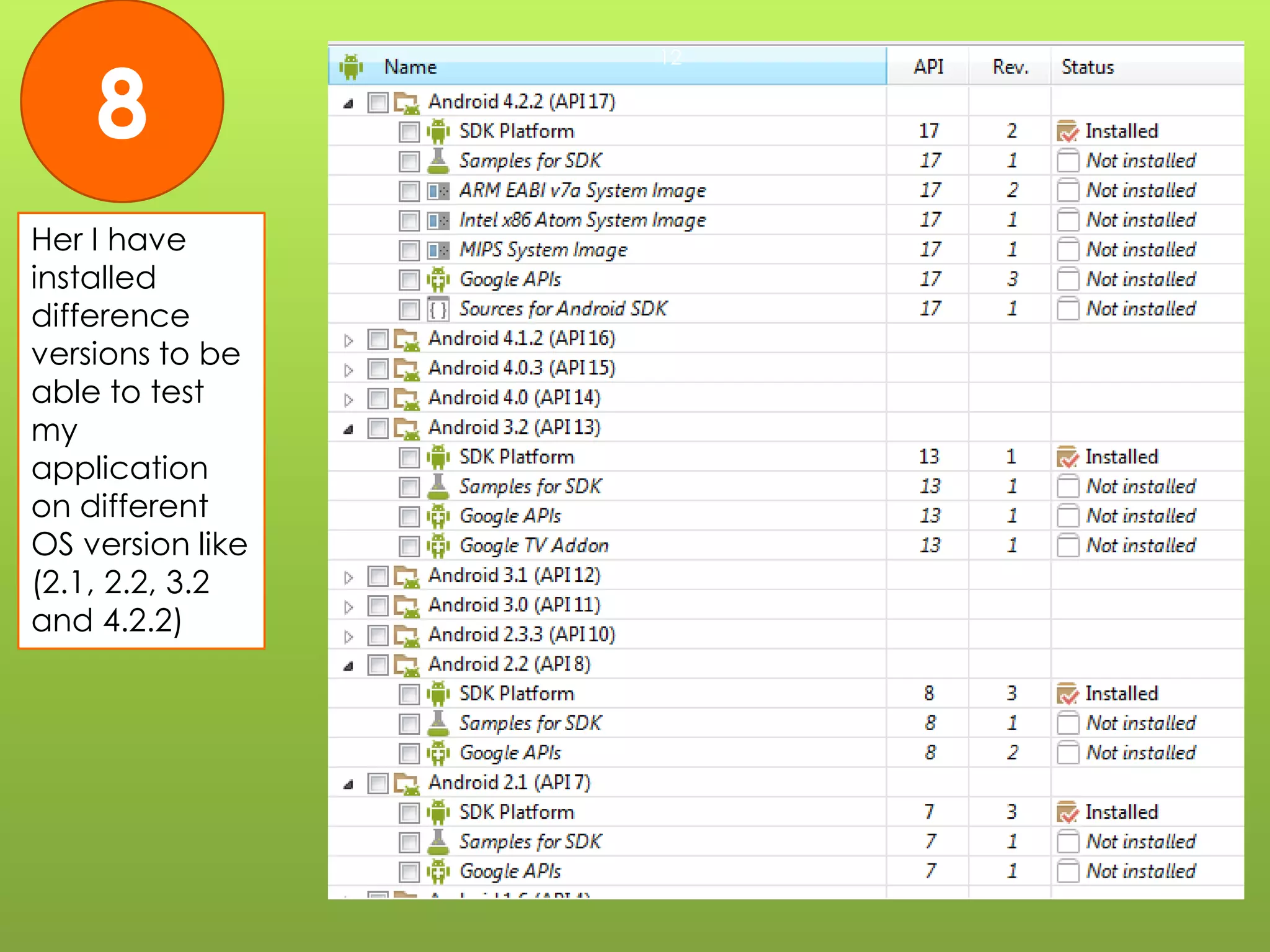1270x952 pixels.
Task: Click the Installed status icon of the API 17 SDK Platform
Action: pyautogui.click(x=1068, y=131)
